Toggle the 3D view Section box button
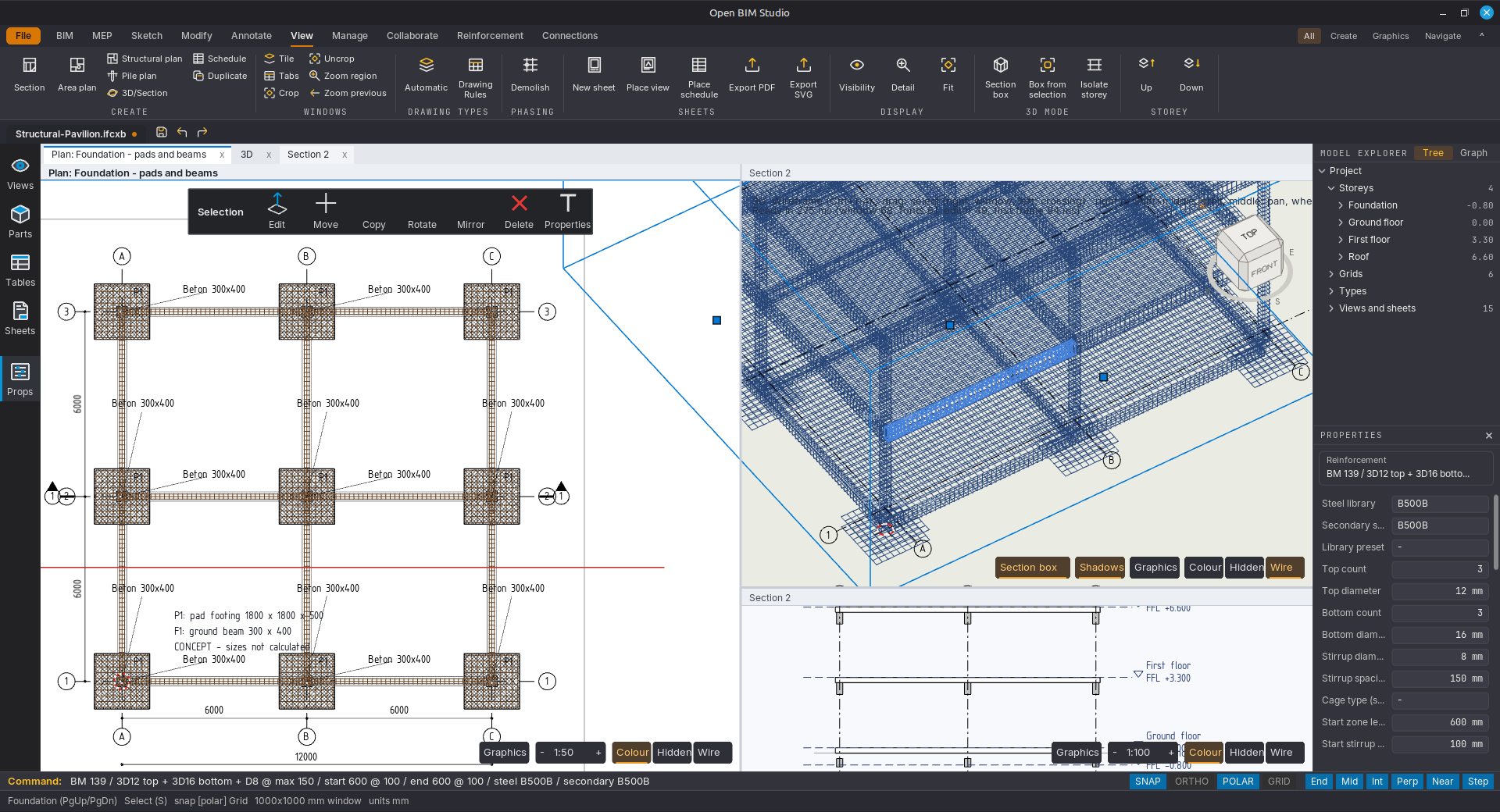1500x812 pixels. (1032, 568)
